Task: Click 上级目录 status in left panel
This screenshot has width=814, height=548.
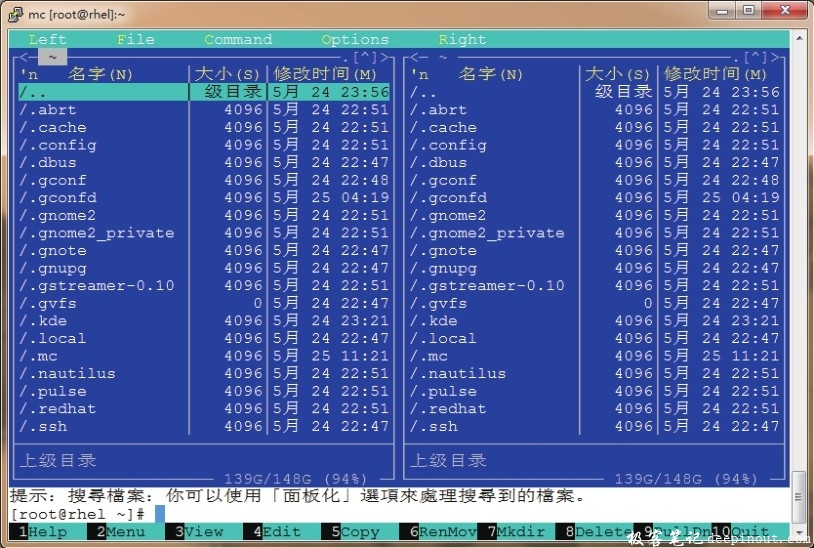Action: (x=58, y=460)
